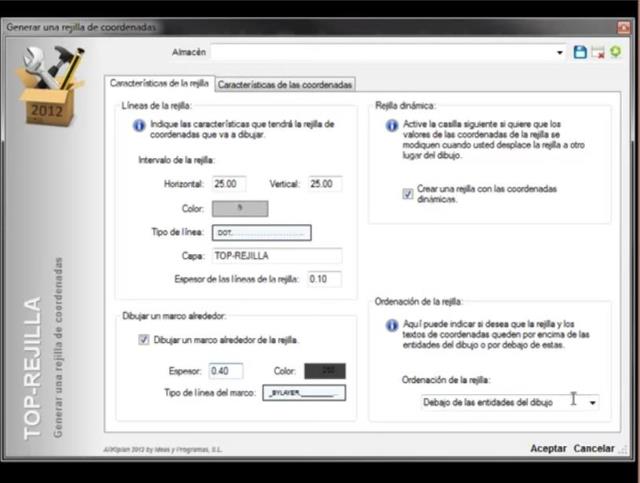Click the info icon in Líneas de la rejilla

[x=139, y=125]
